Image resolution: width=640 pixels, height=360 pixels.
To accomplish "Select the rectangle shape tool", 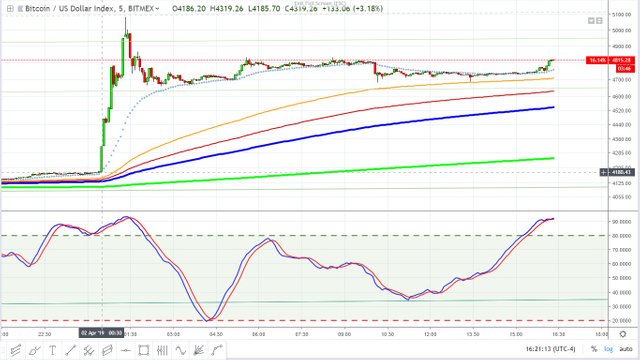I will coord(144,350).
